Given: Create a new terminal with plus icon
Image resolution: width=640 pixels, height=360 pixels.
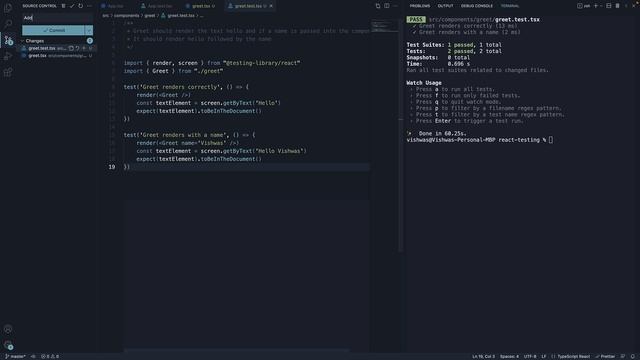Looking at the screenshot, I should 596,6.
